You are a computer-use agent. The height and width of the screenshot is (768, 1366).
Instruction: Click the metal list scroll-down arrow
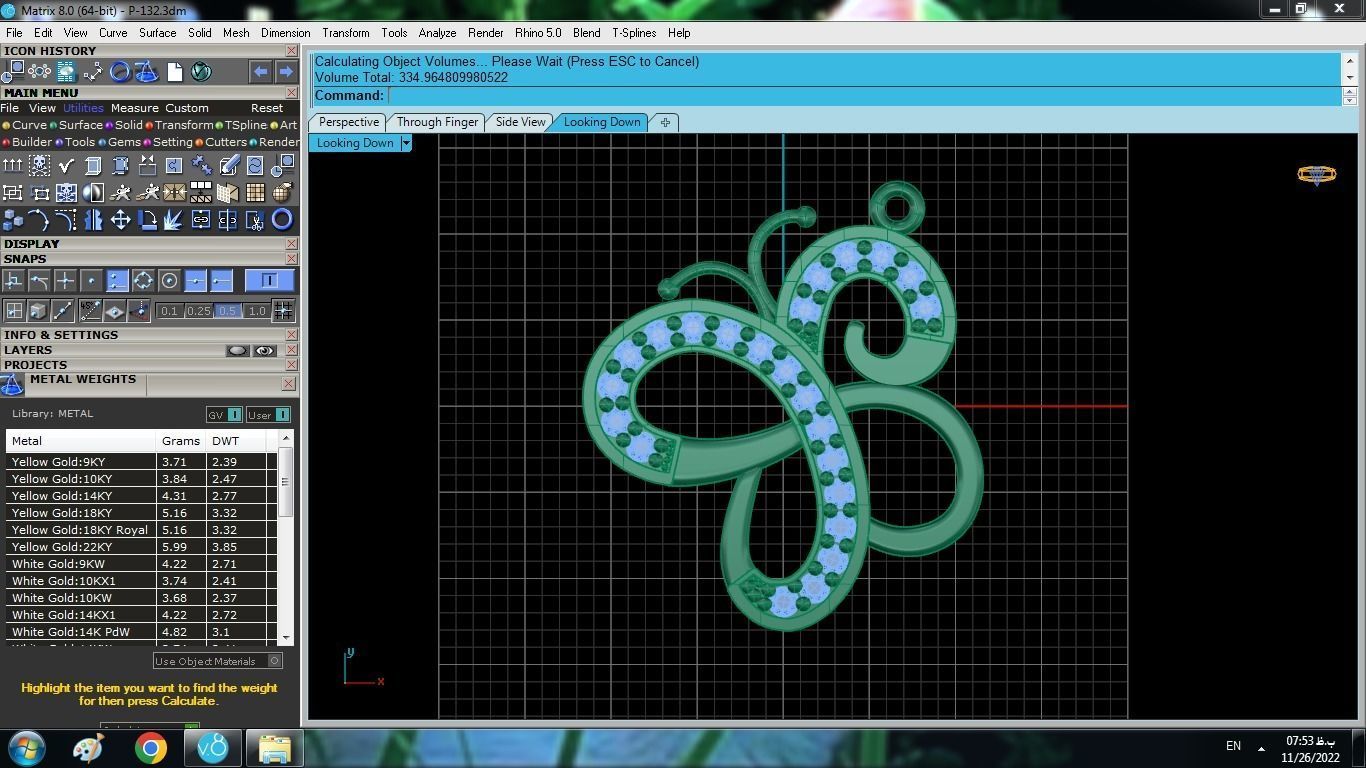pos(286,637)
